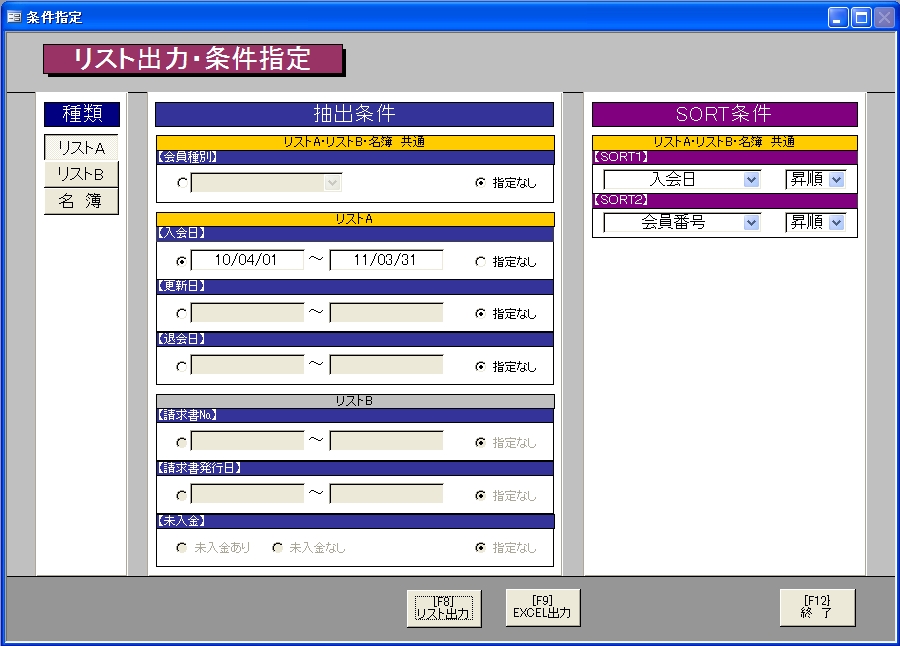Select the 入会日 date range radio button

[182, 261]
